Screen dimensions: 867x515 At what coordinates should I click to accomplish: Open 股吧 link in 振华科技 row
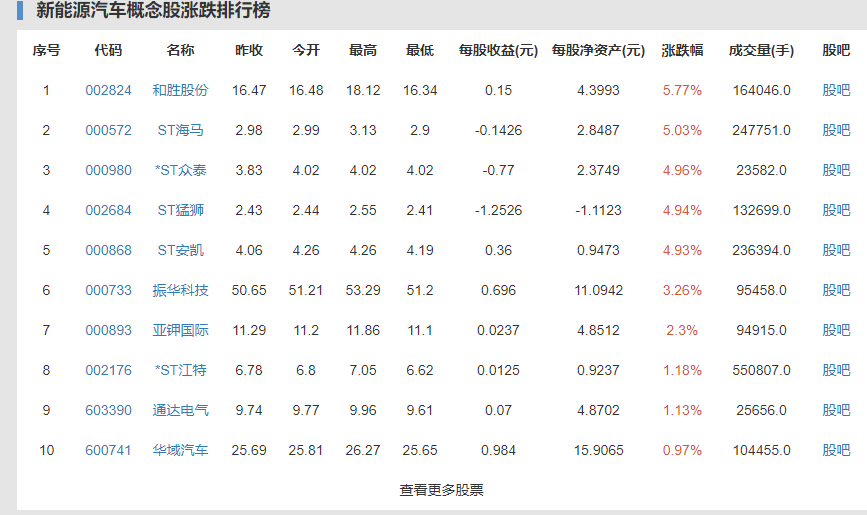pyautogui.click(x=836, y=290)
